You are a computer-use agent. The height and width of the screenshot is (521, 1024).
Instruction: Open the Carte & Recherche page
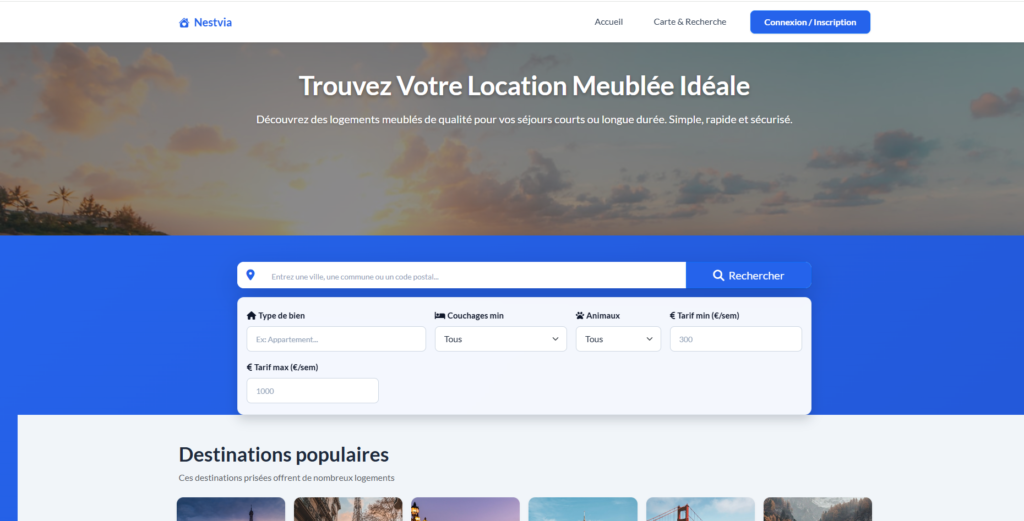point(689,22)
